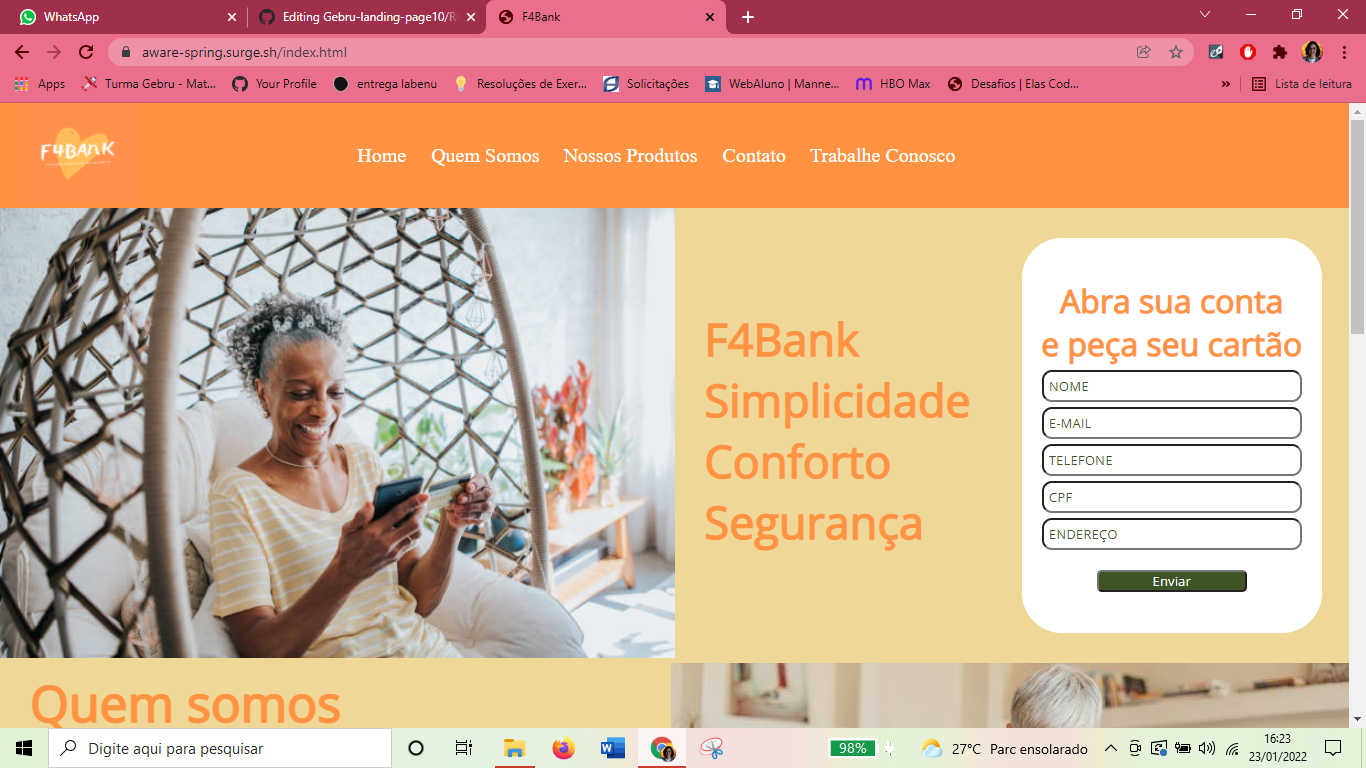
Task: Go to the Nossos Produtos menu item
Action: point(630,156)
